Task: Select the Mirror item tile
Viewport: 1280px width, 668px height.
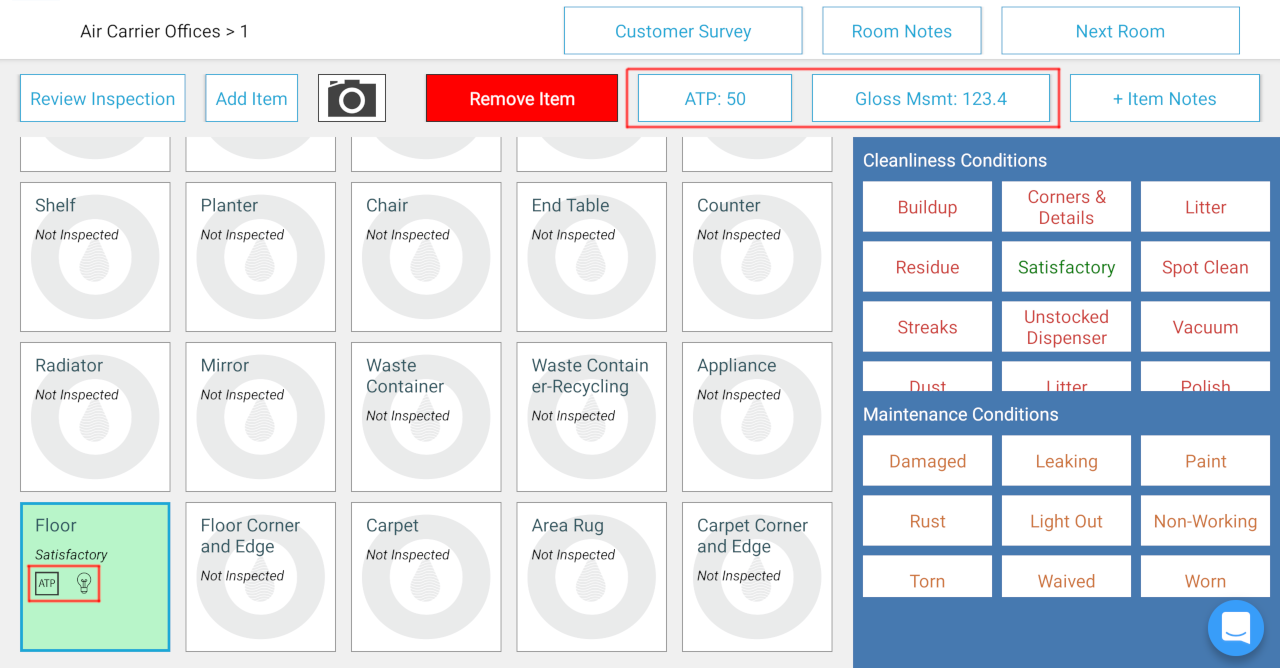Action: (260, 416)
